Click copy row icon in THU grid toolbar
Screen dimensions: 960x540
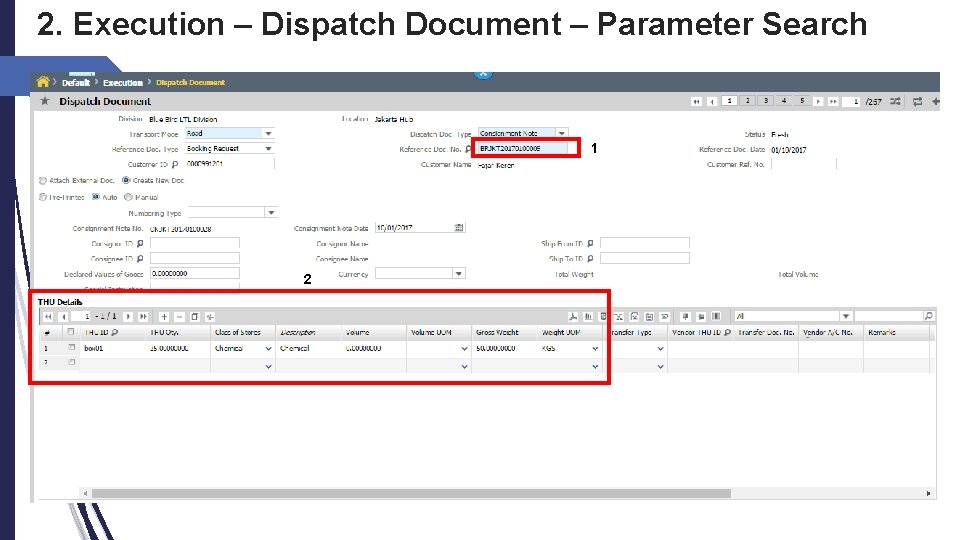[x=195, y=317]
